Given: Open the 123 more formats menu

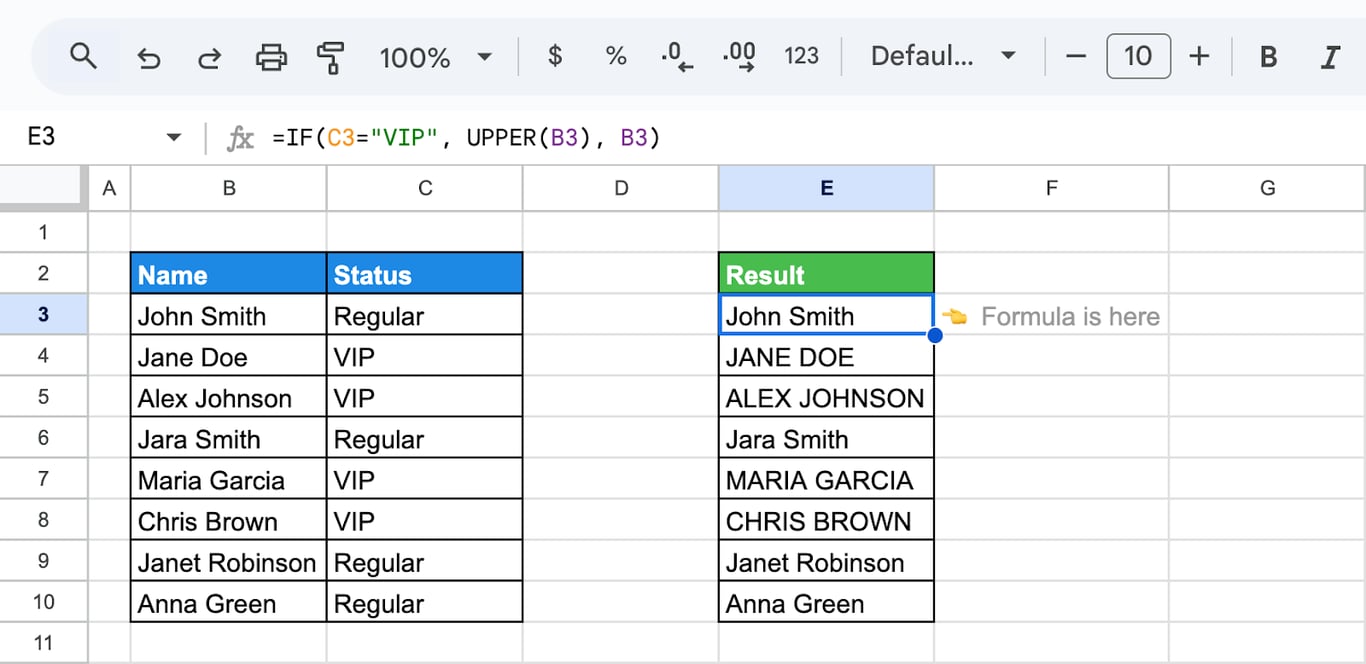Looking at the screenshot, I should 801,57.
